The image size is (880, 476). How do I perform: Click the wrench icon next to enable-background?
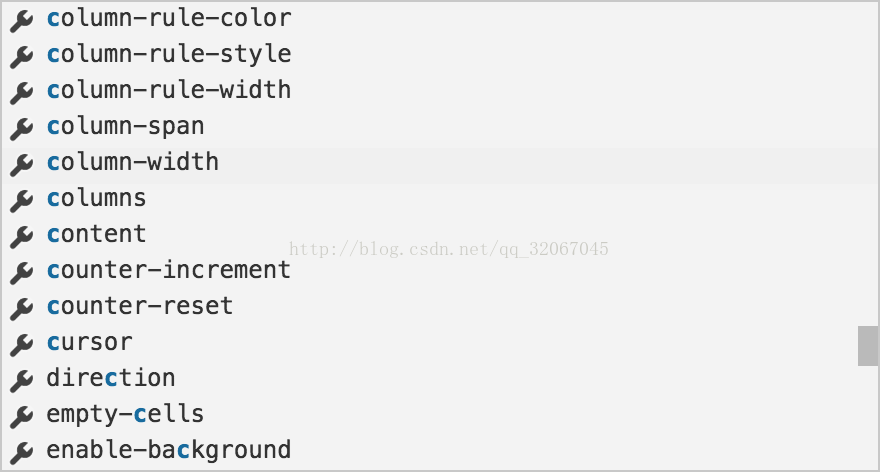coord(21,452)
